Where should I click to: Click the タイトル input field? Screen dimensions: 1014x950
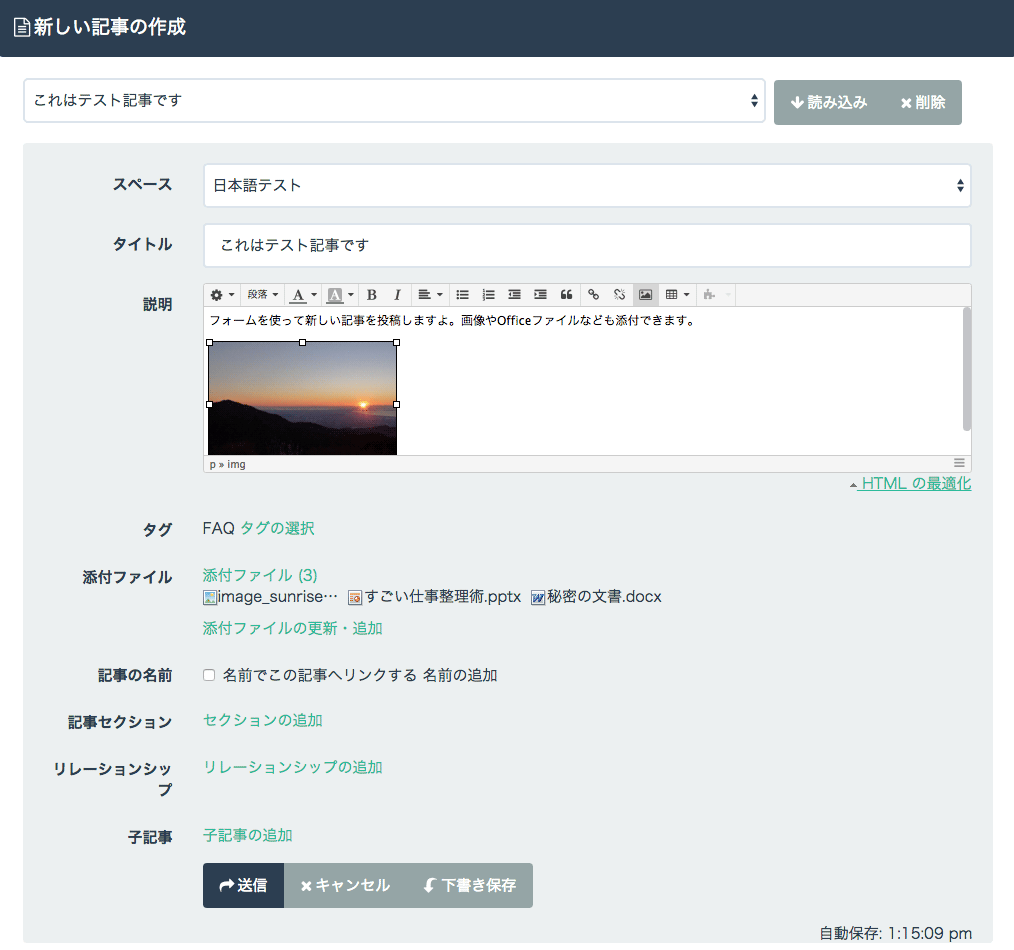(x=586, y=245)
